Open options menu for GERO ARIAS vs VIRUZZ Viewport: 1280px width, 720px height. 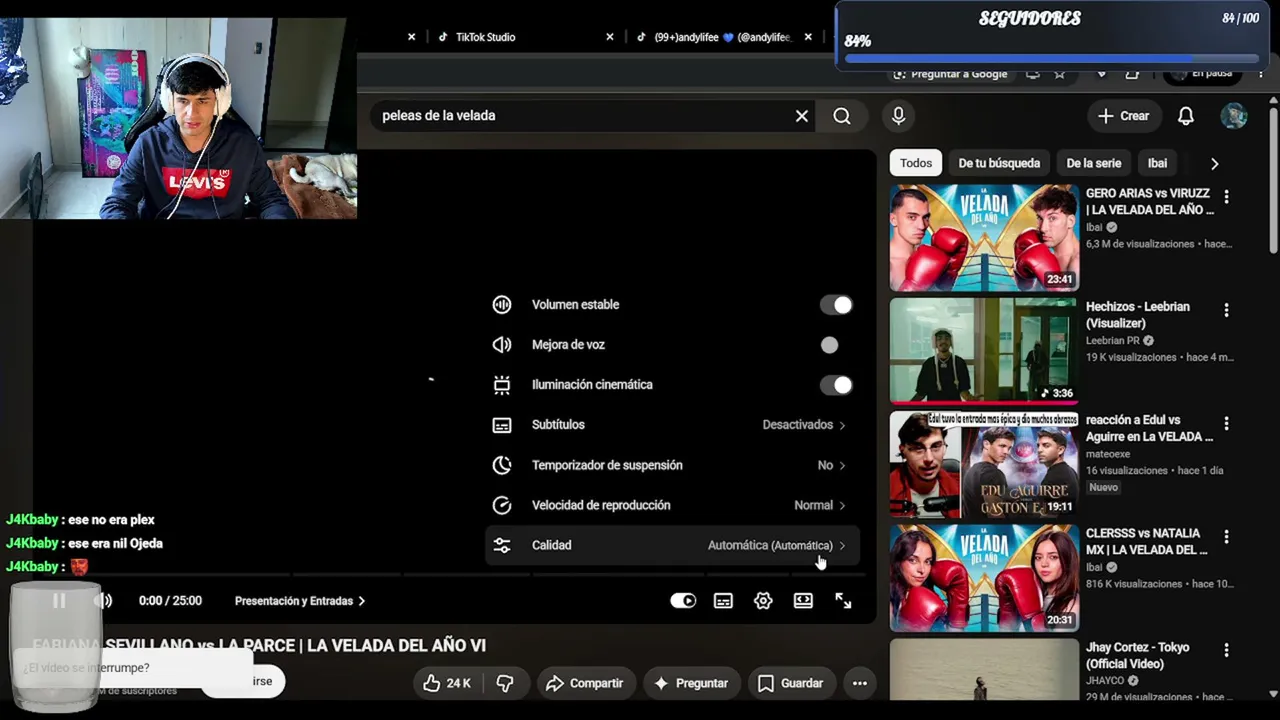(1226, 197)
